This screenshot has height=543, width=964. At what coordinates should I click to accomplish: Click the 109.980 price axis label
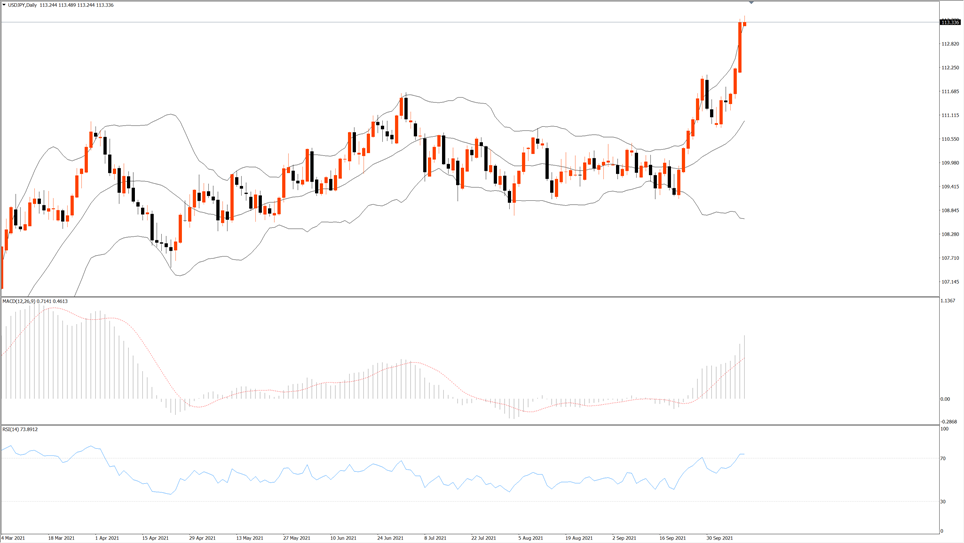coord(950,163)
